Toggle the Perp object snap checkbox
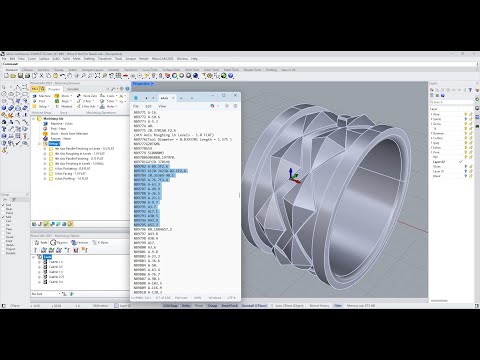The image size is (480, 360). 3,229
